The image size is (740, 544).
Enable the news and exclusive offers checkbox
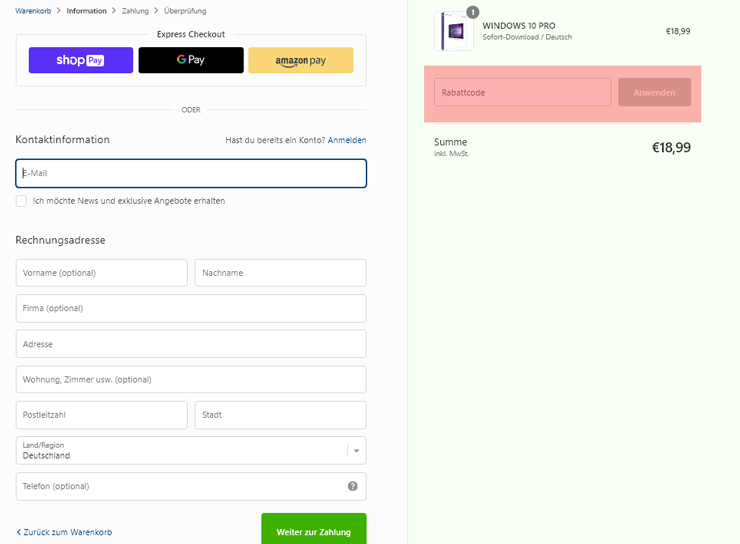[21, 201]
